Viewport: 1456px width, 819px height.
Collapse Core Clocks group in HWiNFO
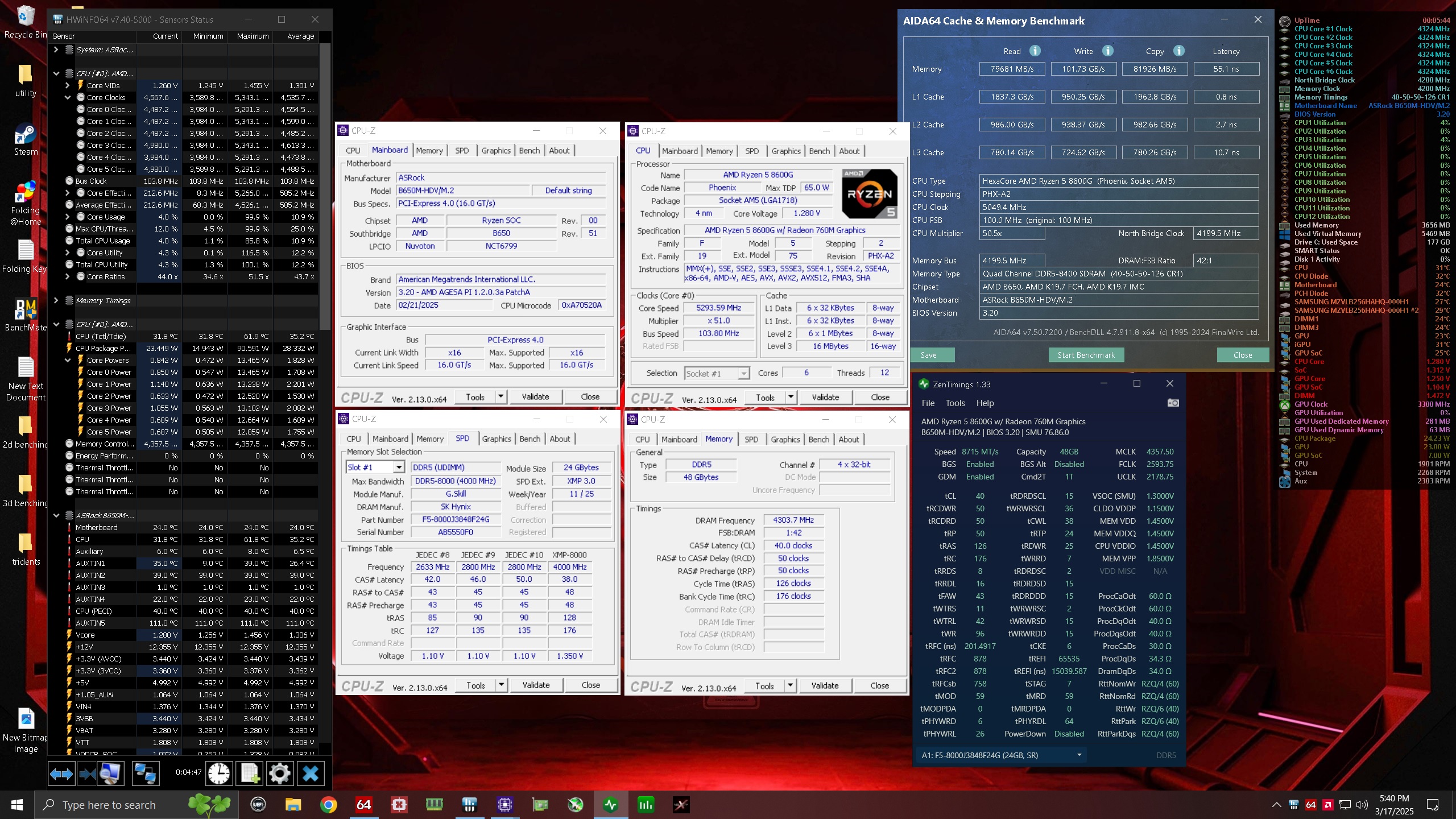click(x=67, y=97)
